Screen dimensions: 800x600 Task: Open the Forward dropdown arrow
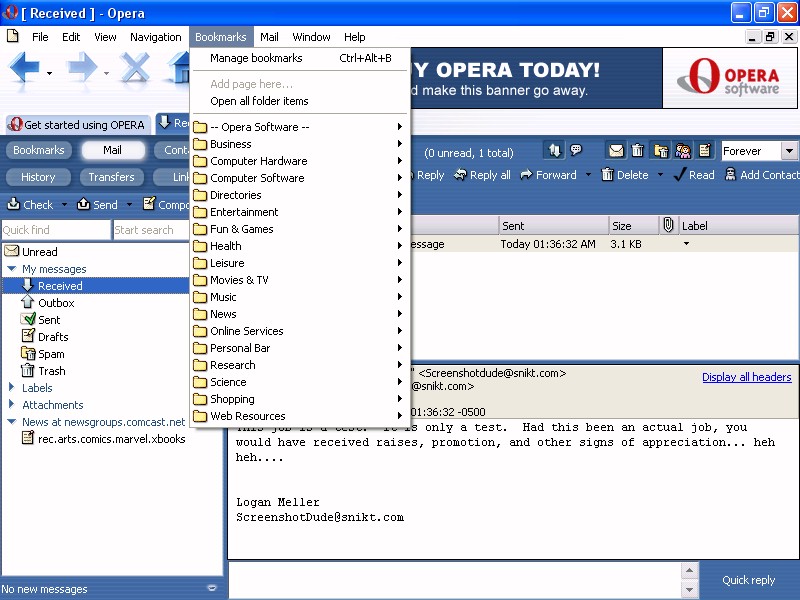pyautogui.click(x=588, y=175)
